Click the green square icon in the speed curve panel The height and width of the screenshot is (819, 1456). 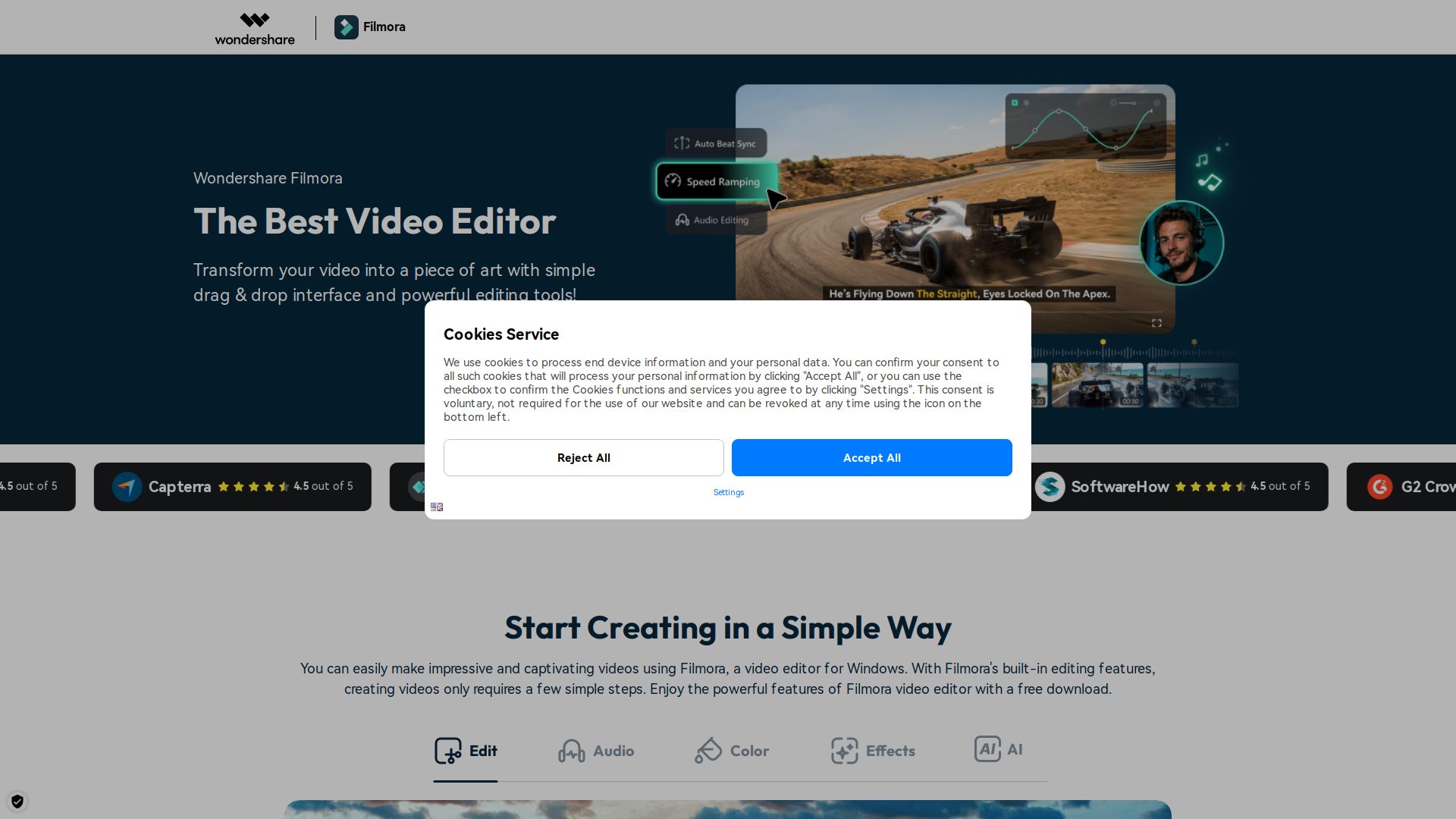click(1015, 103)
